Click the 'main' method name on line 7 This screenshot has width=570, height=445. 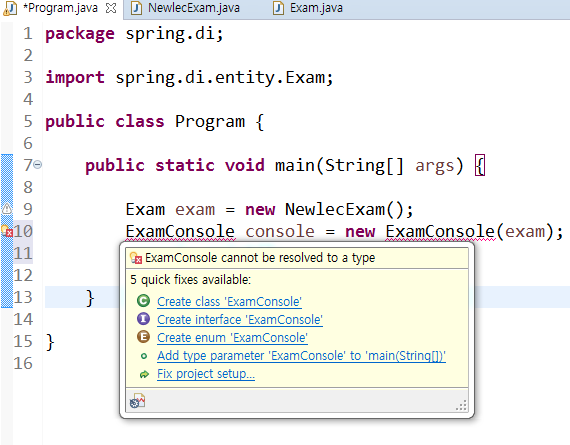click(295, 165)
